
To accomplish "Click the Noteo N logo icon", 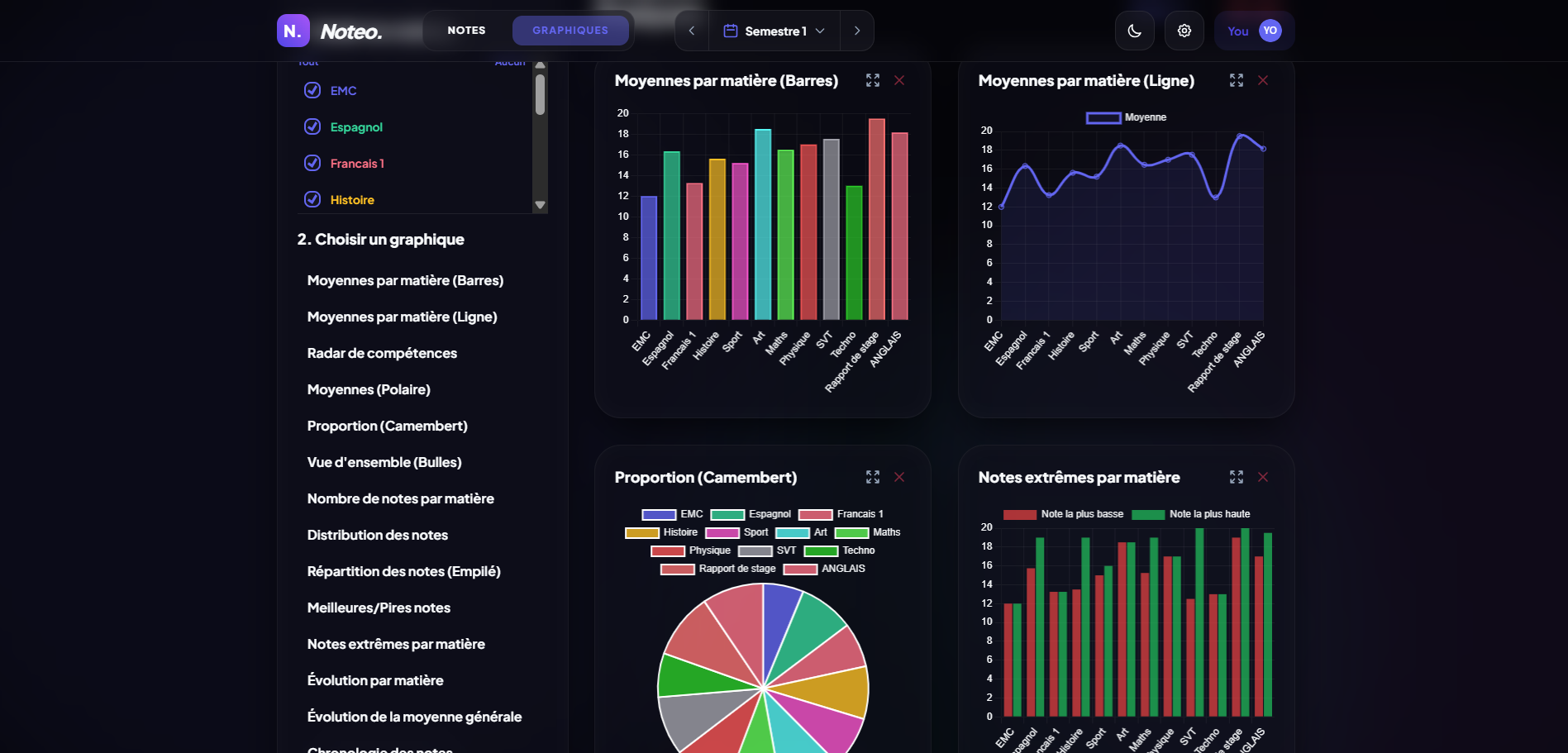I will pyautogui.click(x=293, y=31).
